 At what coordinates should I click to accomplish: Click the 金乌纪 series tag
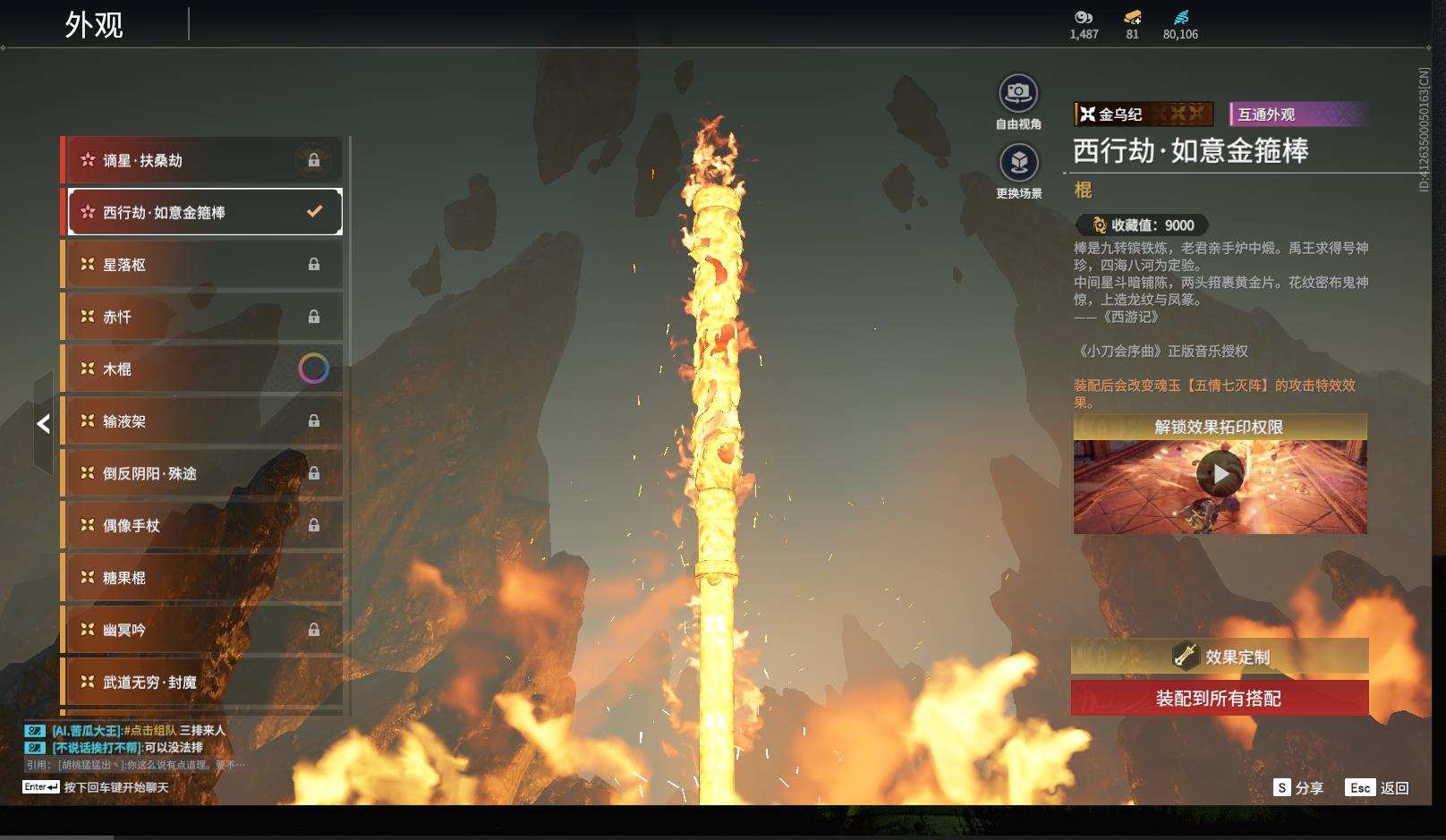[1144, 114]
